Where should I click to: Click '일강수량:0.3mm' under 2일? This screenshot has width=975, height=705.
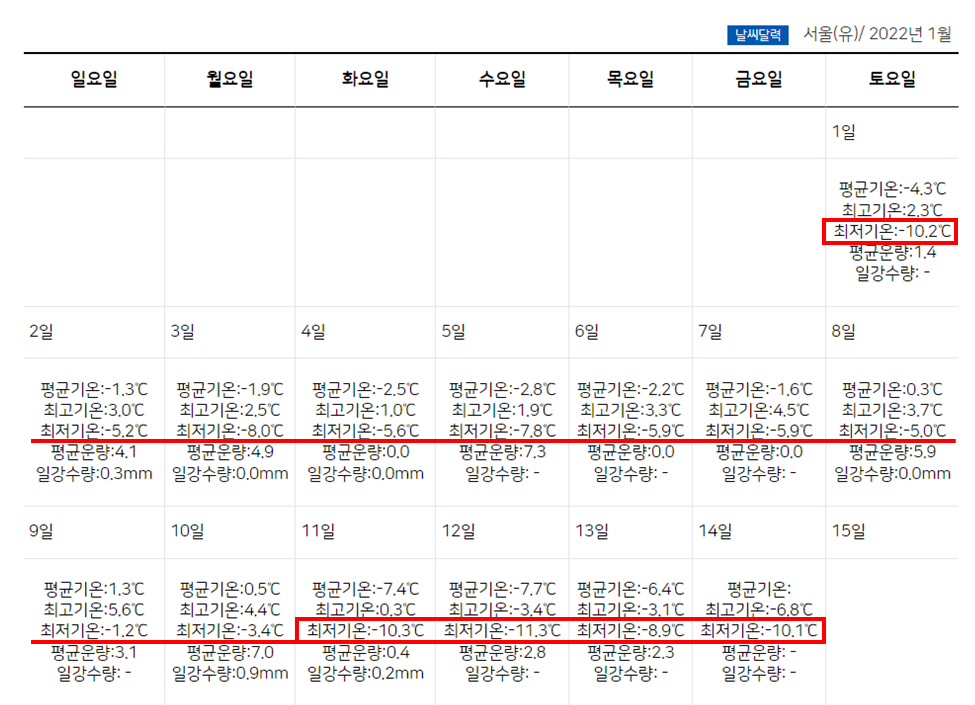coord(94,474)
